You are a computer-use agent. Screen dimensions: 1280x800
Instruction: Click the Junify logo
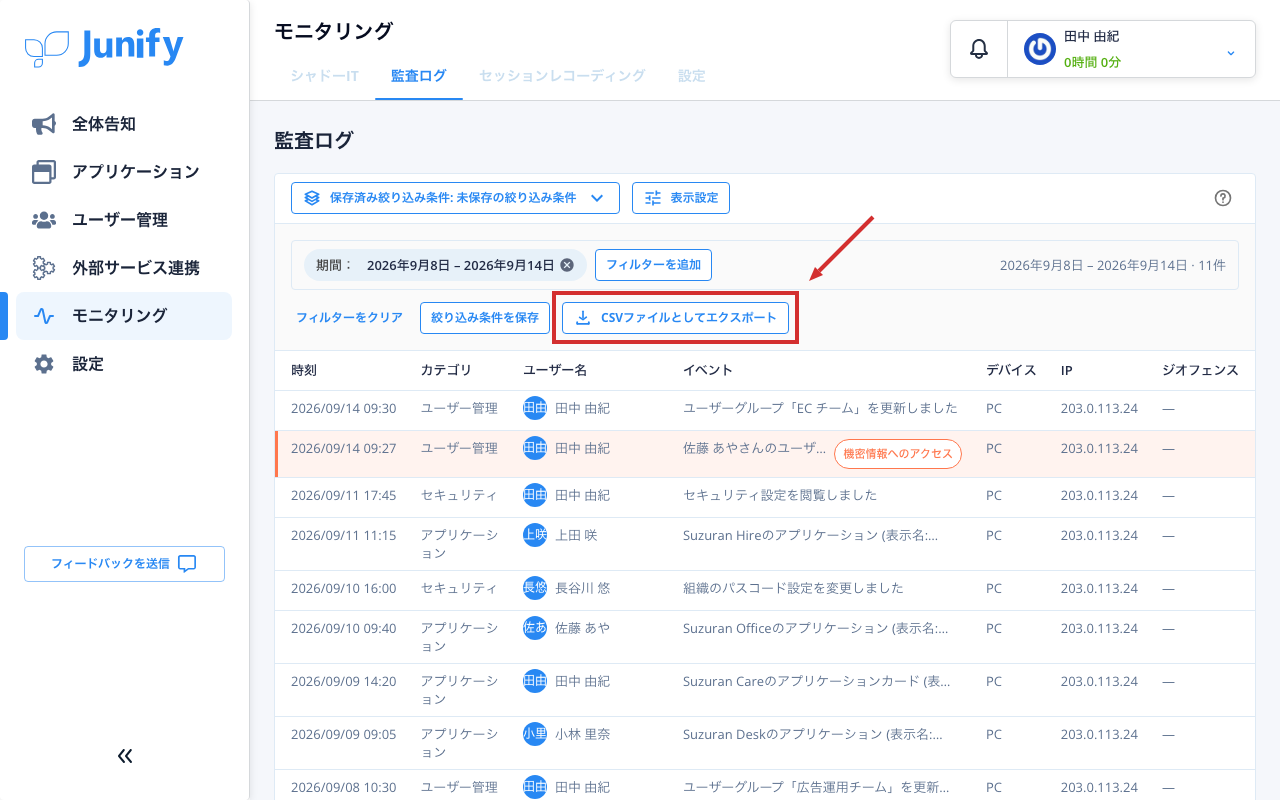104,47
